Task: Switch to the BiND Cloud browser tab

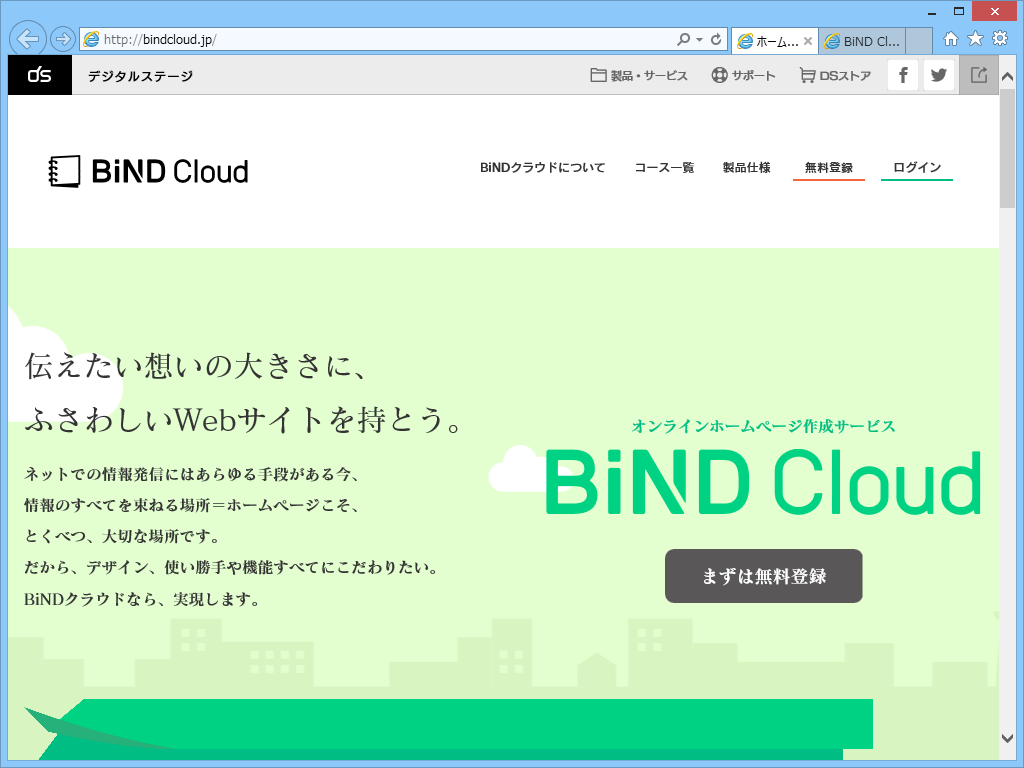Action: pyautogui.click(x=862, y=40)
